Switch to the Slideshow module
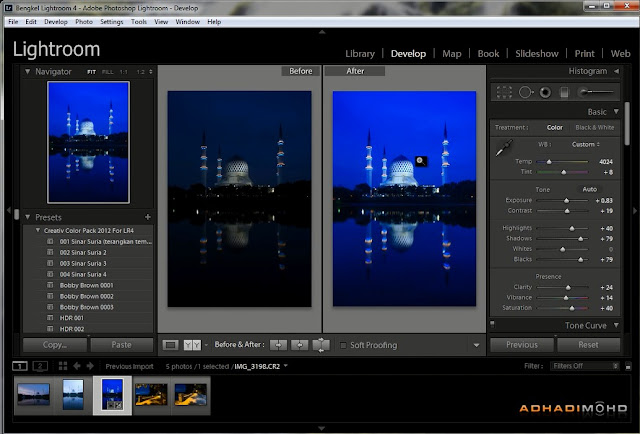 coord(537,53)
